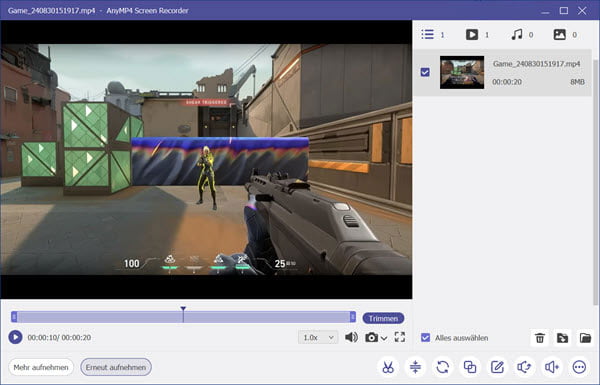The image size is (600, 385).
Task: Open the more tools ellipsis menu
Action: coord(579,367)
